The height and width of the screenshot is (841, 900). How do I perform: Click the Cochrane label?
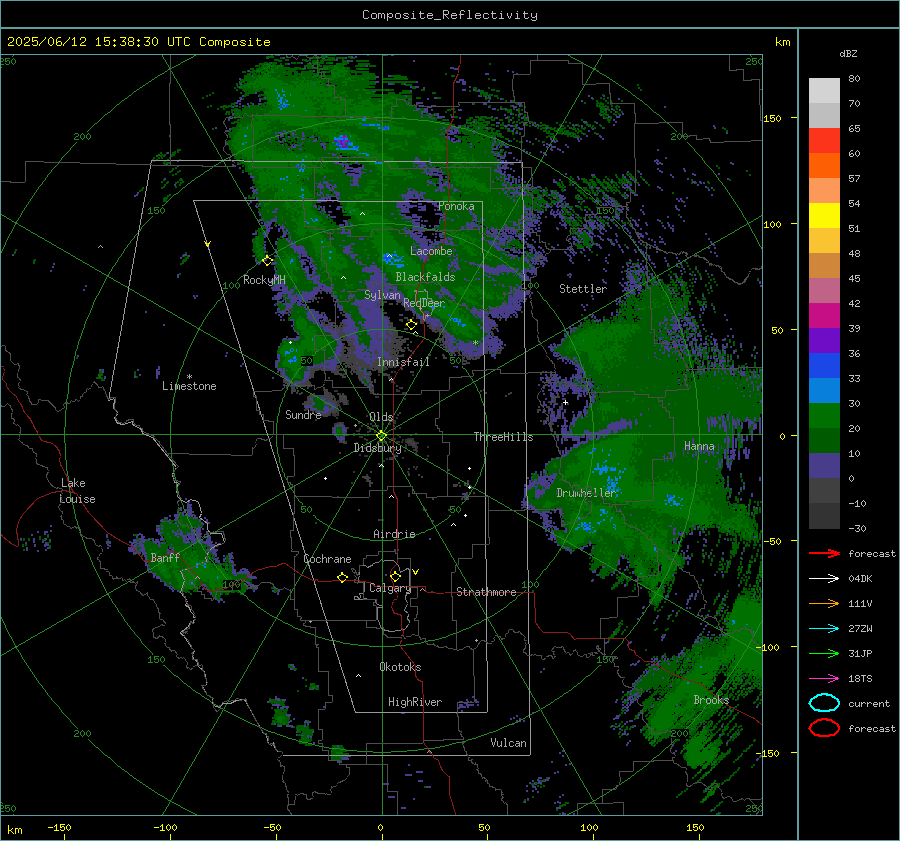coord(327,559)
